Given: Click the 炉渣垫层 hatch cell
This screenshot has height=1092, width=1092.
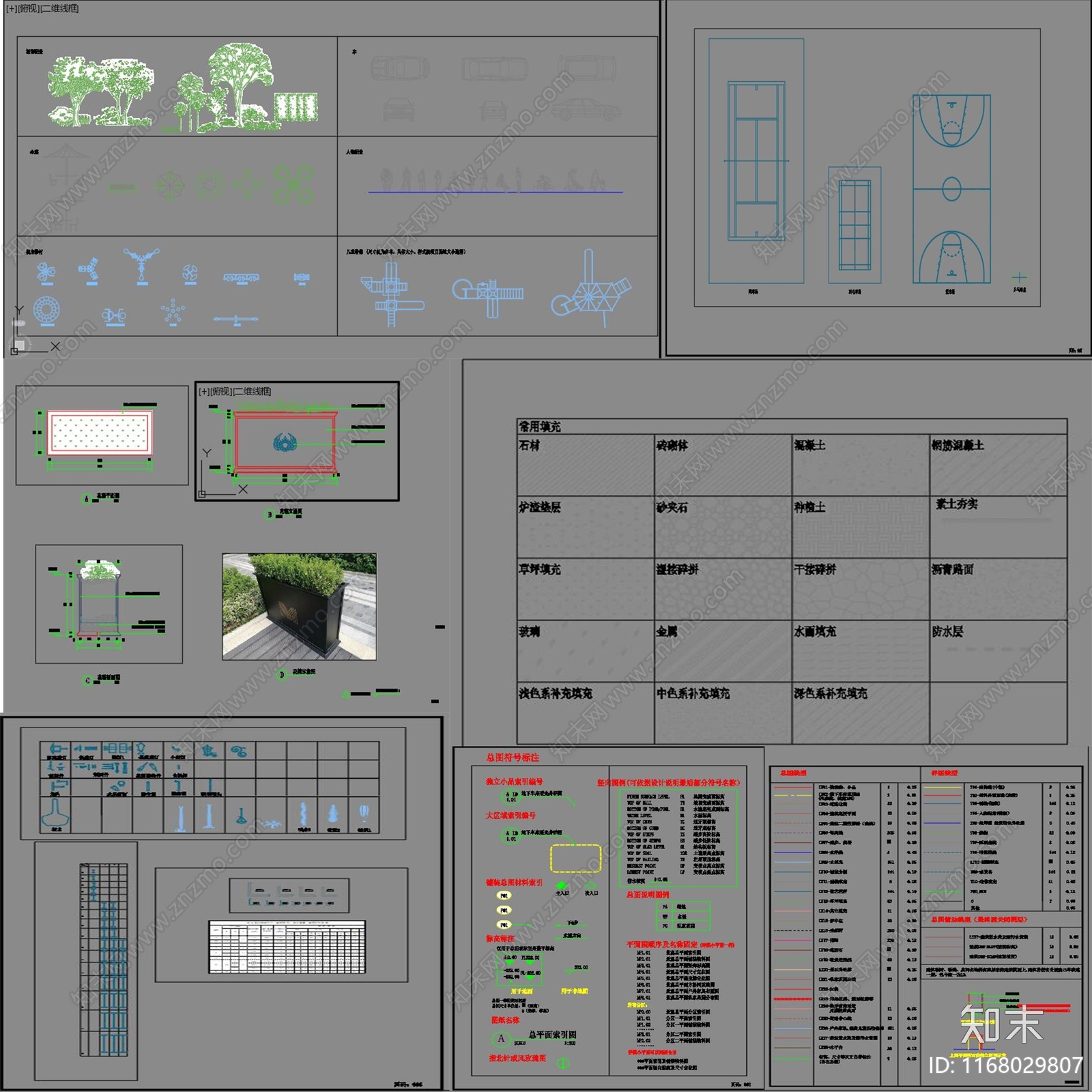Looking at the screenshot, I should pyautogui.click(x=586, y=527).
